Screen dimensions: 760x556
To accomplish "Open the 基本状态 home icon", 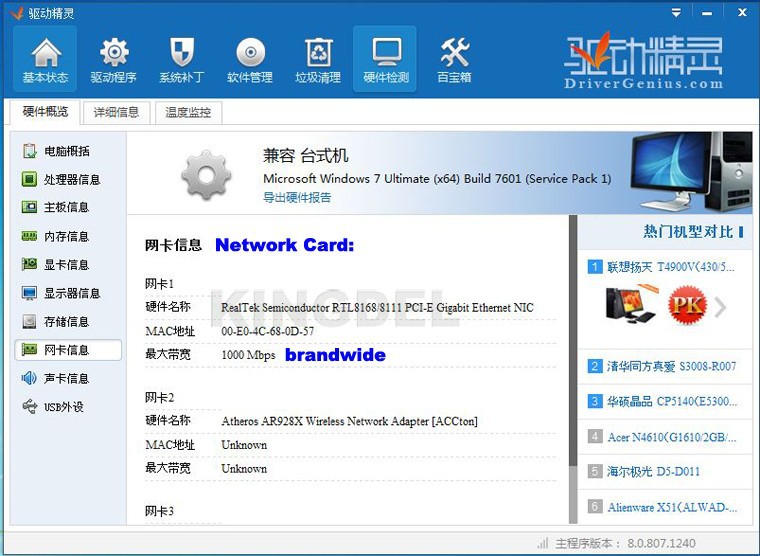I will (x=45, y=58).
